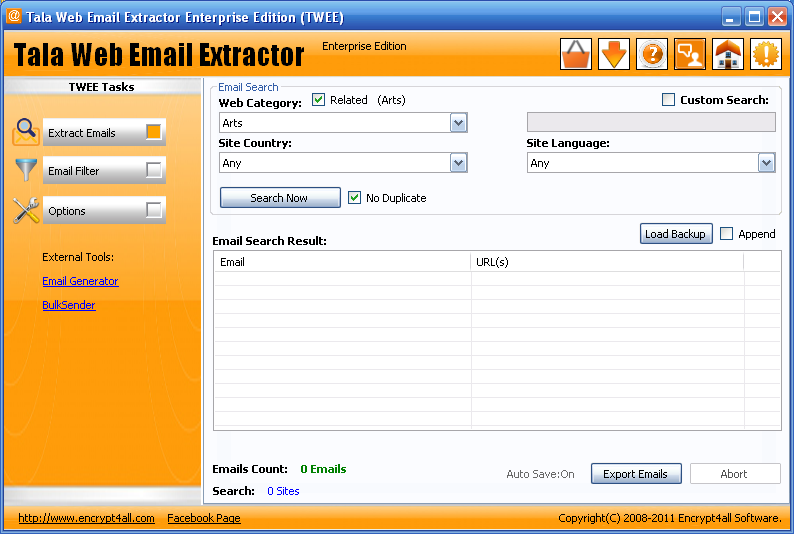
Task: Enable the Append checkbox
Action: coord(726,234)
